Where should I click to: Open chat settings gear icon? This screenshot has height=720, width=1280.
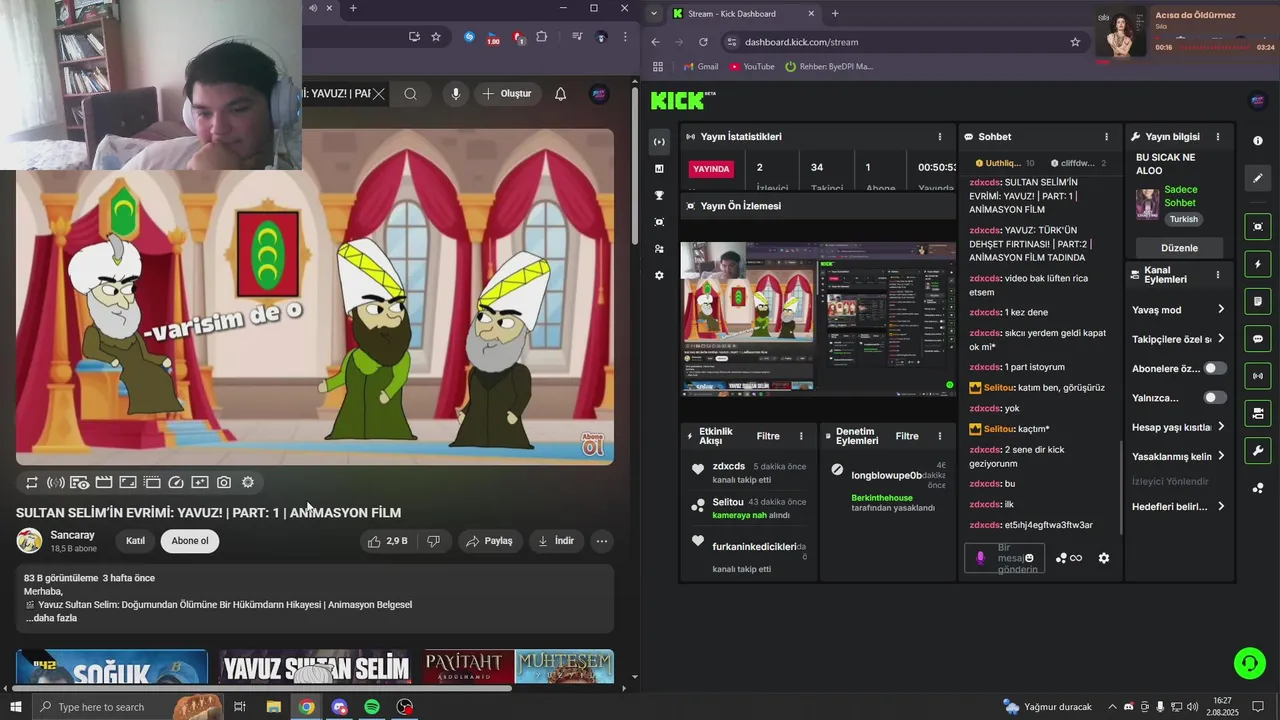pos(1104,558)
